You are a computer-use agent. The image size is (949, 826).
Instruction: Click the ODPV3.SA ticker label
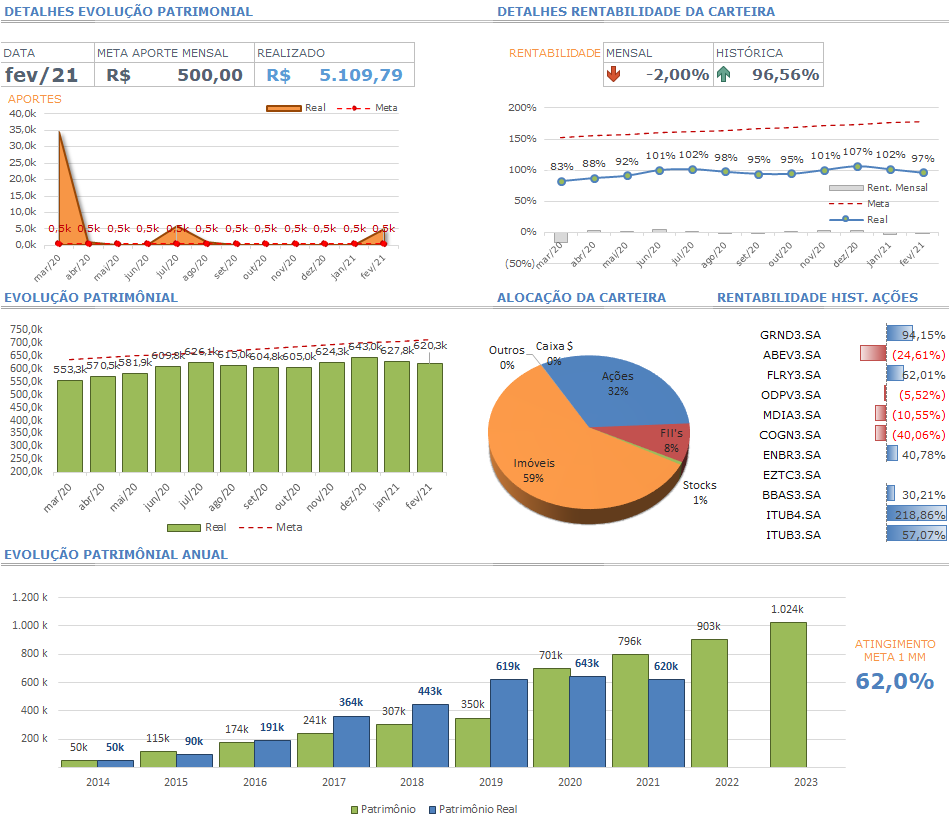pyautogui.click(x=790, y=395)
